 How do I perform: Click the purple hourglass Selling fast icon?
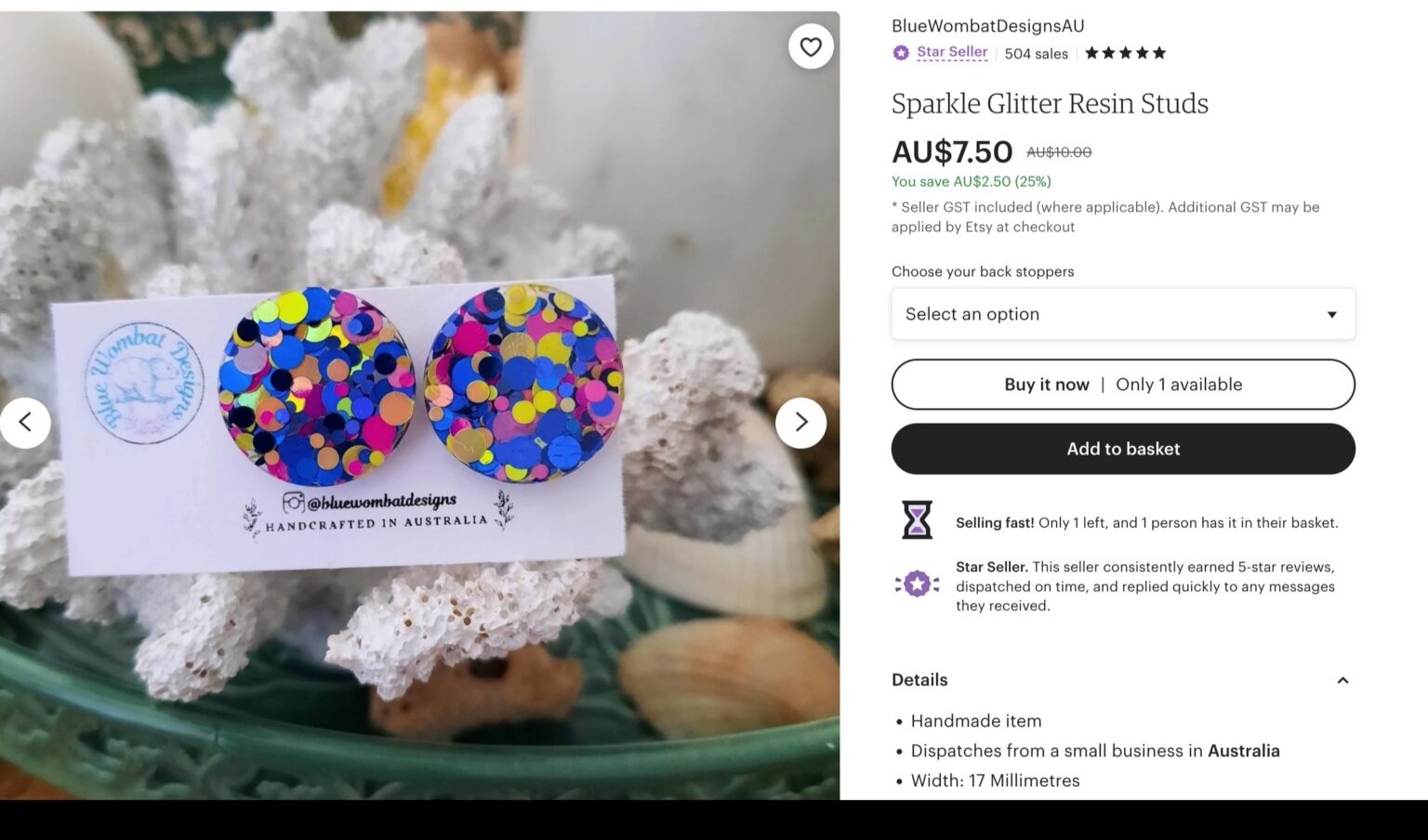[917, 520]
